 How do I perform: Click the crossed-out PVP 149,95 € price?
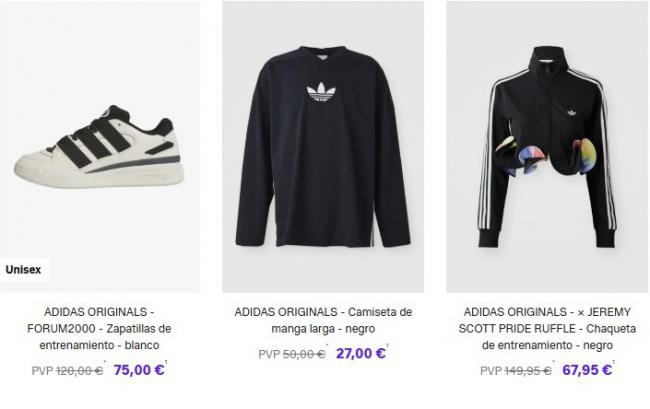[x=516, y=370]
